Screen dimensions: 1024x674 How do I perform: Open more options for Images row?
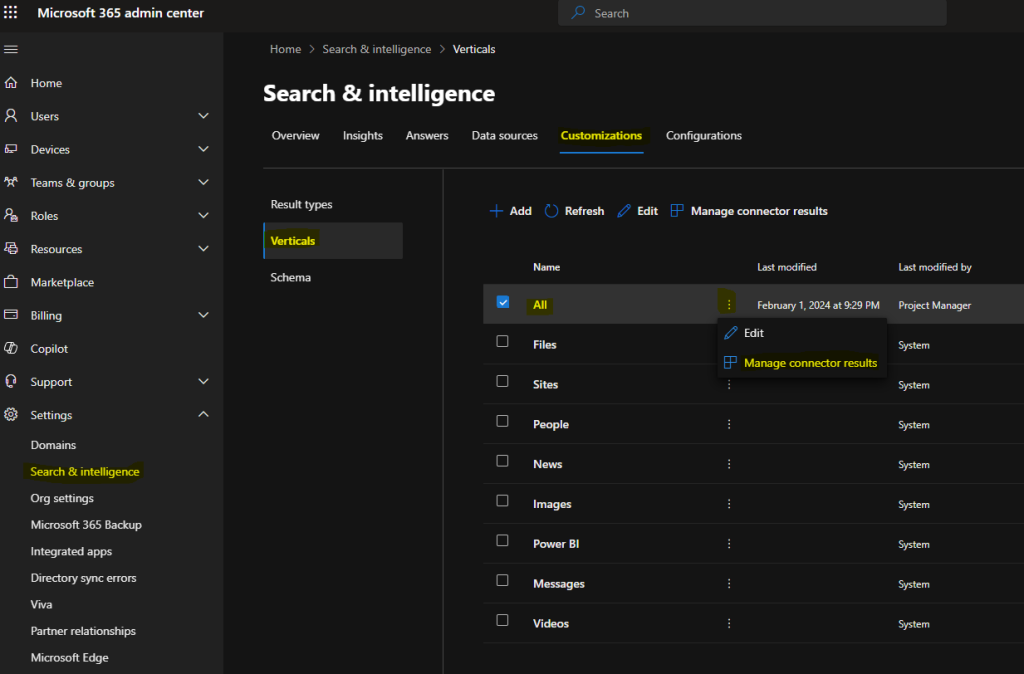pos(729,504)
